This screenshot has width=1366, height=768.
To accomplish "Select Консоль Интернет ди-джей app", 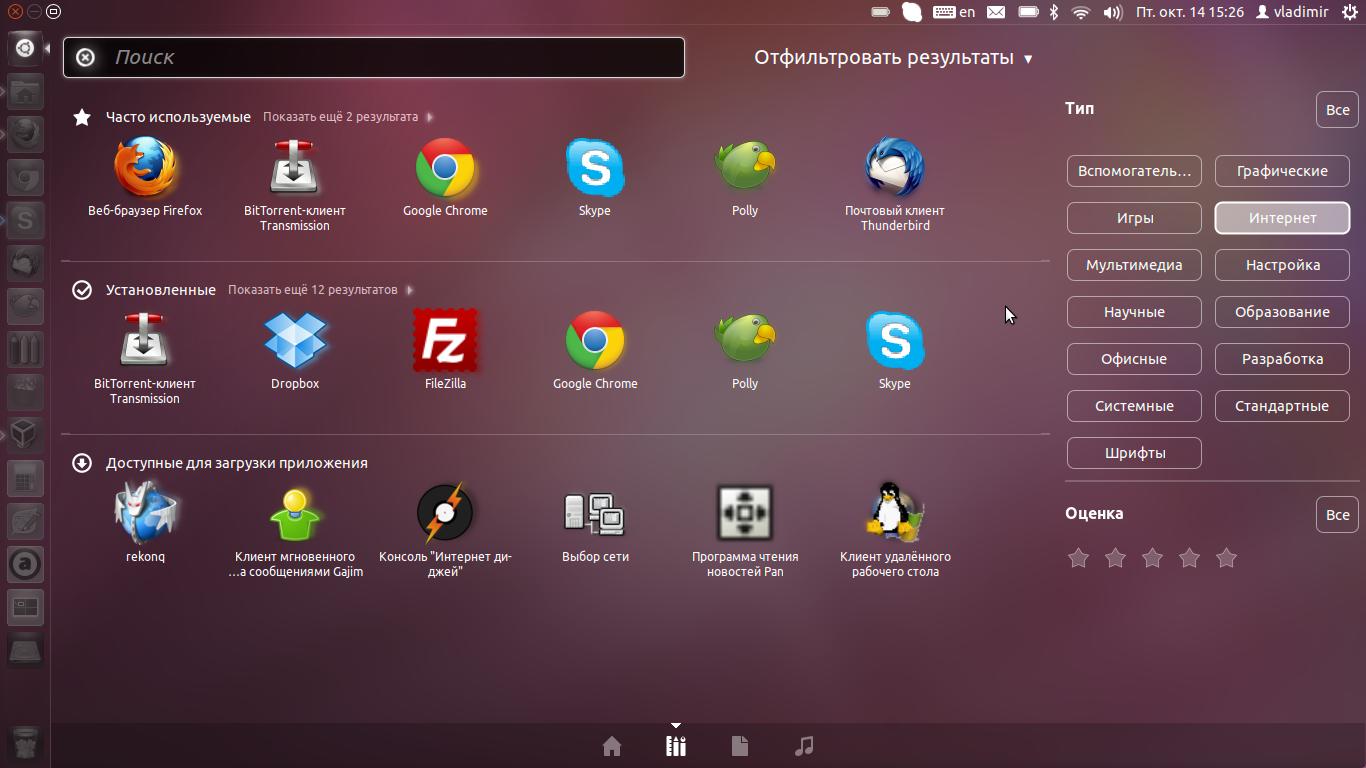I will click(445, 531).
